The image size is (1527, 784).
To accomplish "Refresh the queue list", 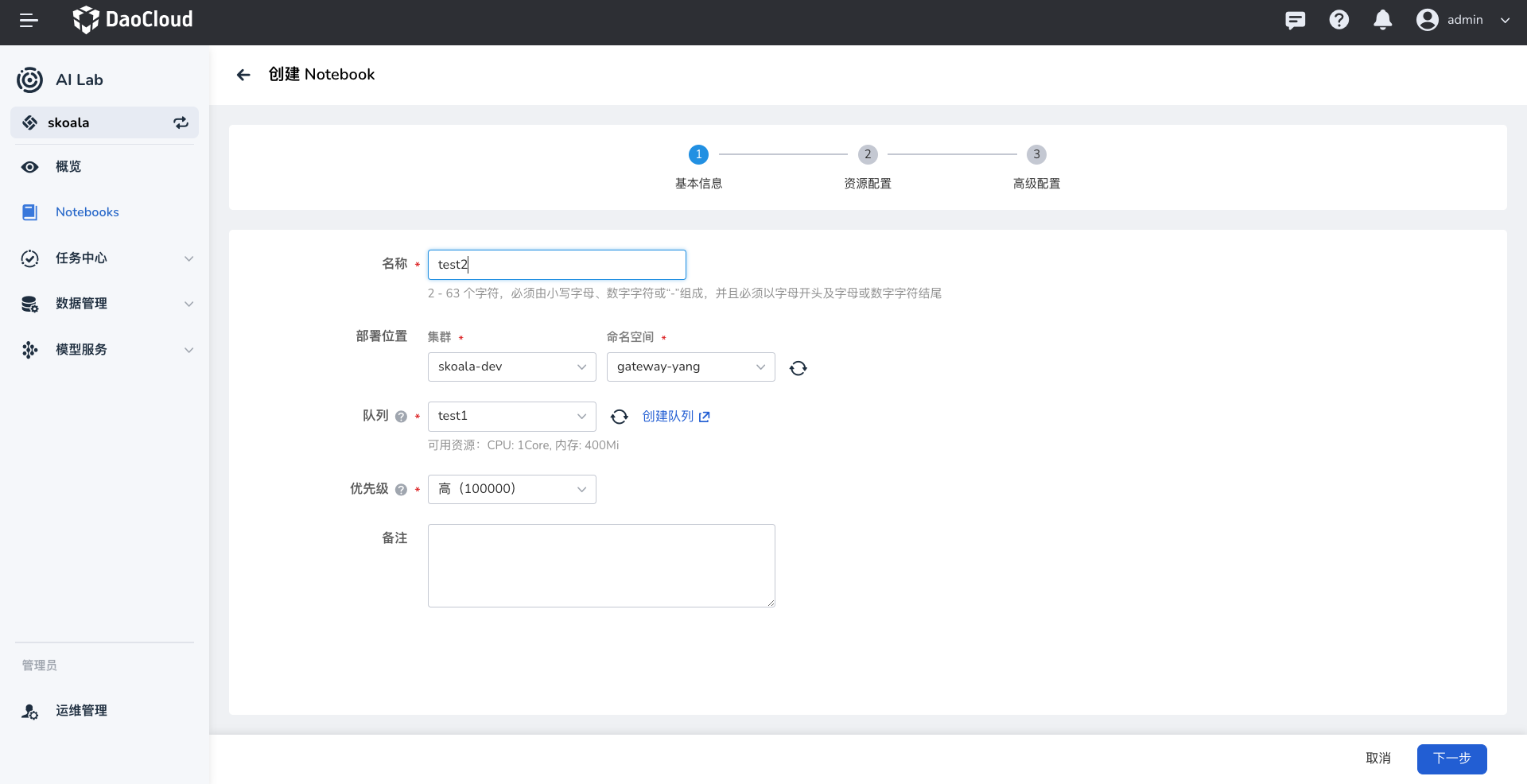I will 619,417.
